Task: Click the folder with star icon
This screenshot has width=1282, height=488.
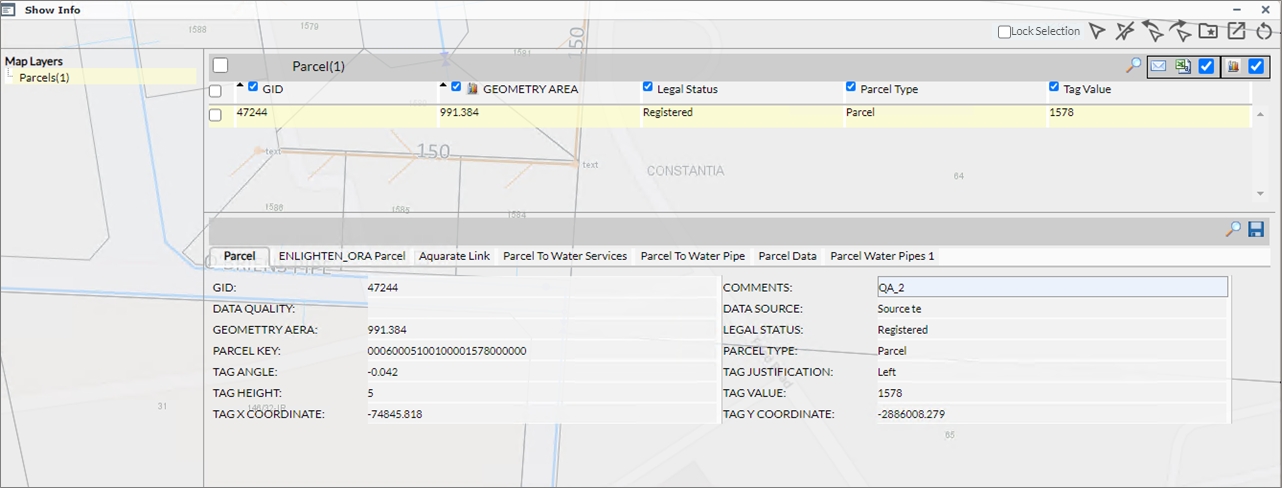Action: 1208,32
